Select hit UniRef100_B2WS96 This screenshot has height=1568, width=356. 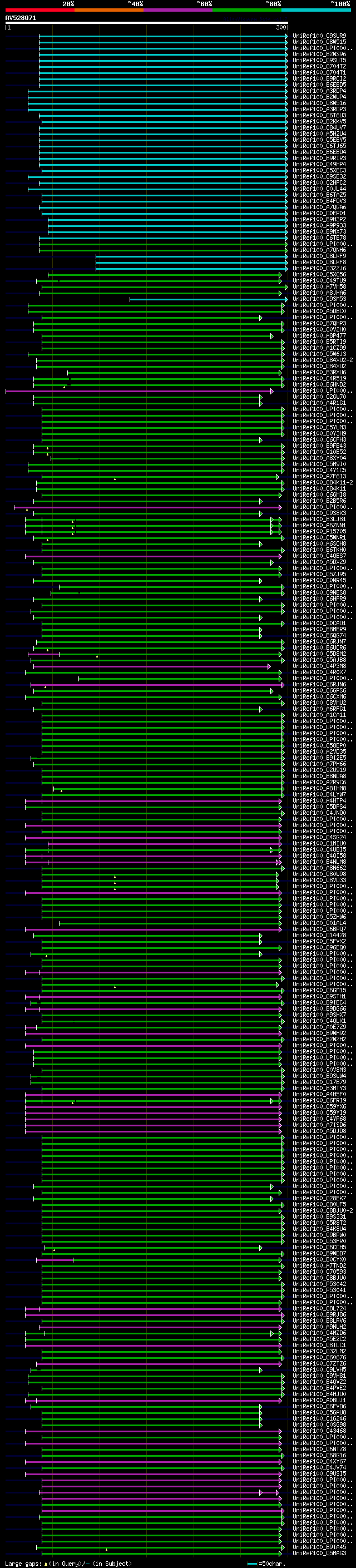point(319,54)
